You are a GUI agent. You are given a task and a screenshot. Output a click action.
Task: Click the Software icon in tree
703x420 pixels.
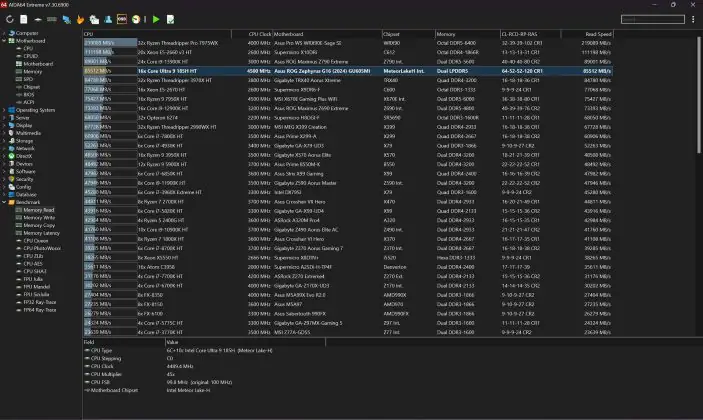click(x=12, y=171)
